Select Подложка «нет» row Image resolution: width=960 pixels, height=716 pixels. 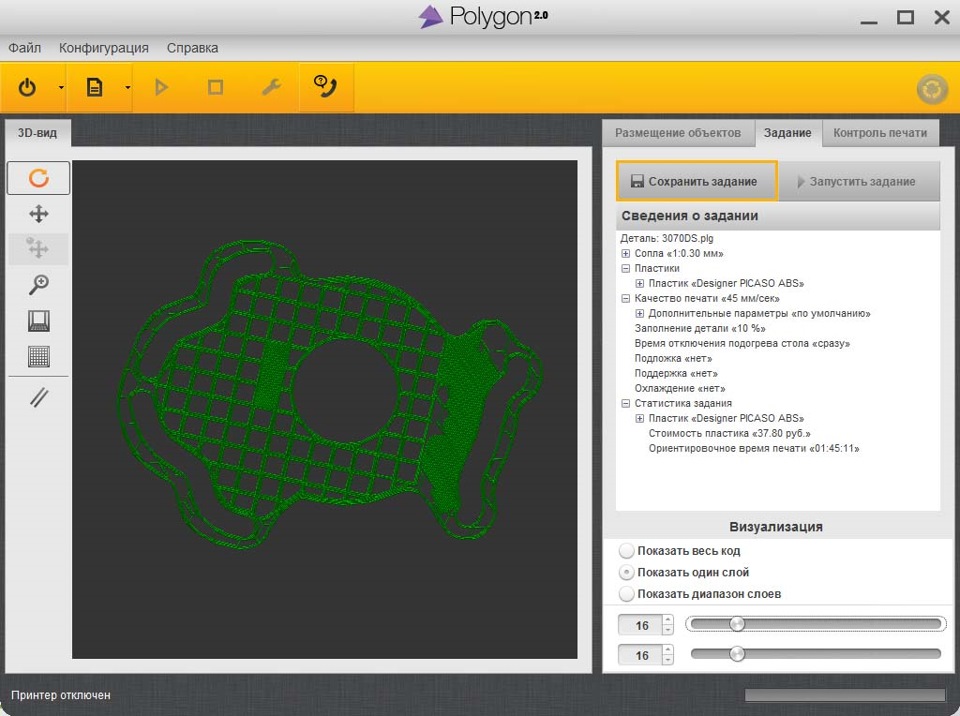(x=673, y=358)
